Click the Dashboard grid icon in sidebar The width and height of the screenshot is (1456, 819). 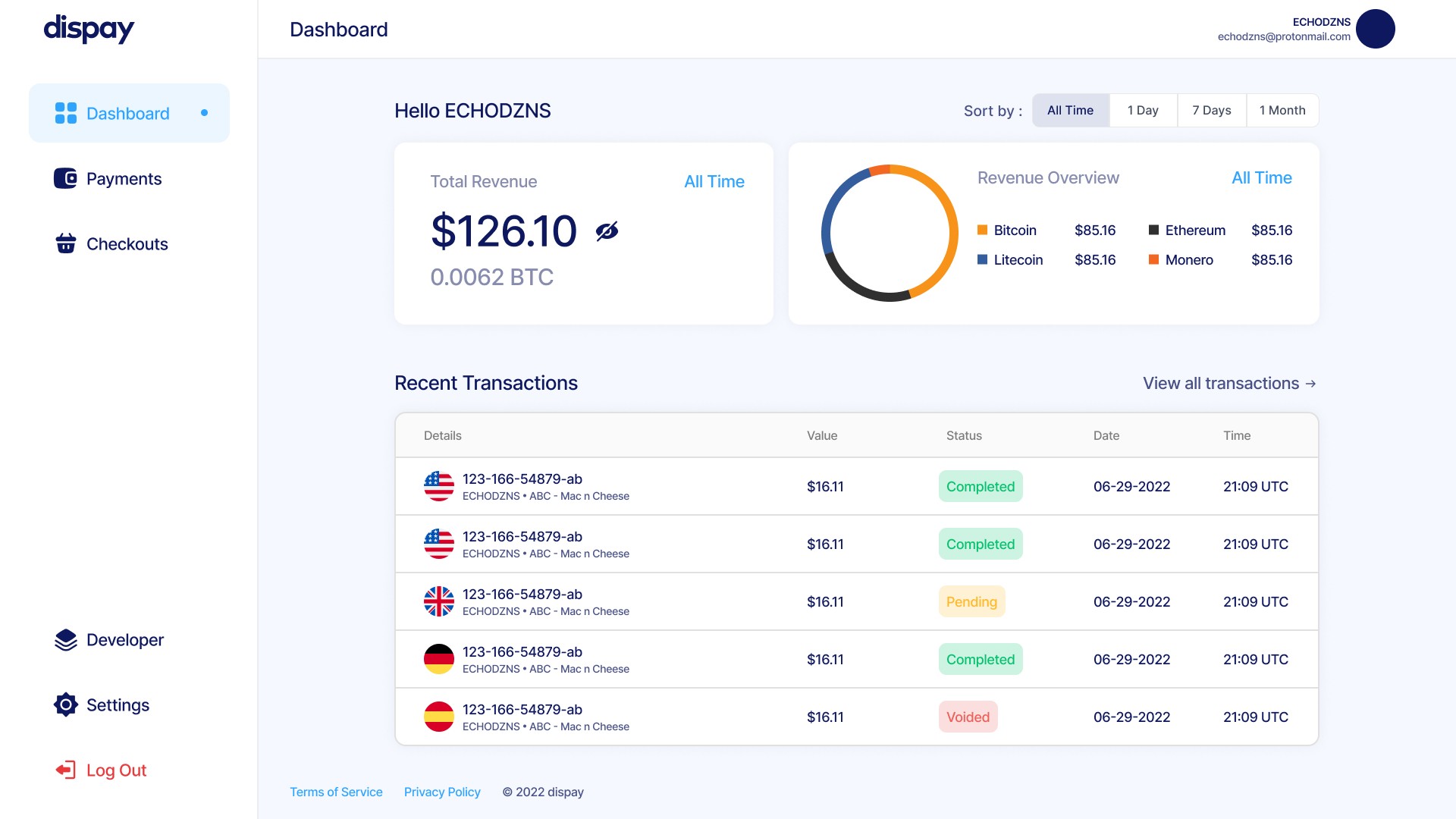66,113
